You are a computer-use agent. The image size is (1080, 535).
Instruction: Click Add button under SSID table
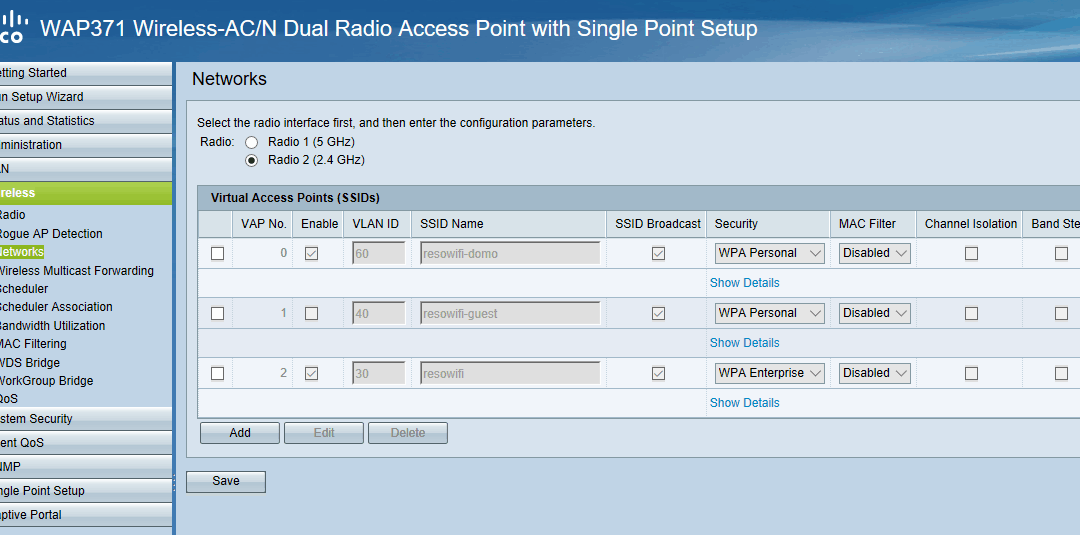point(240,433)
